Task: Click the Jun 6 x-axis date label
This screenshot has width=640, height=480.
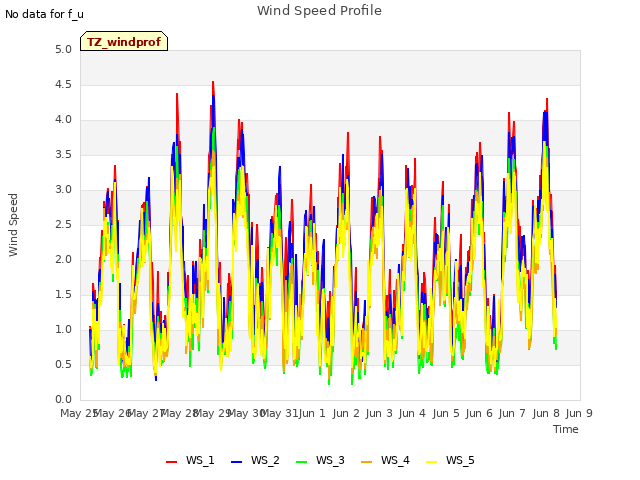Action: point(479,413)
